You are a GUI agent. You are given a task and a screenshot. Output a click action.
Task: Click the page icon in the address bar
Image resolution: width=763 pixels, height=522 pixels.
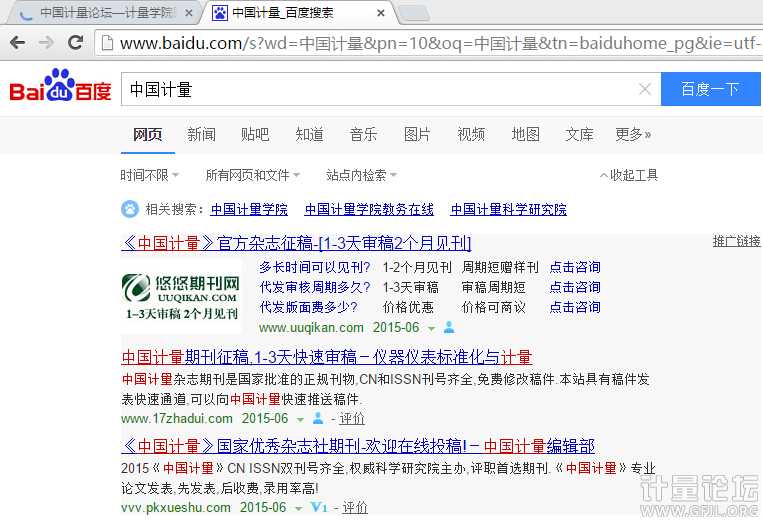(x=107, y=43)
